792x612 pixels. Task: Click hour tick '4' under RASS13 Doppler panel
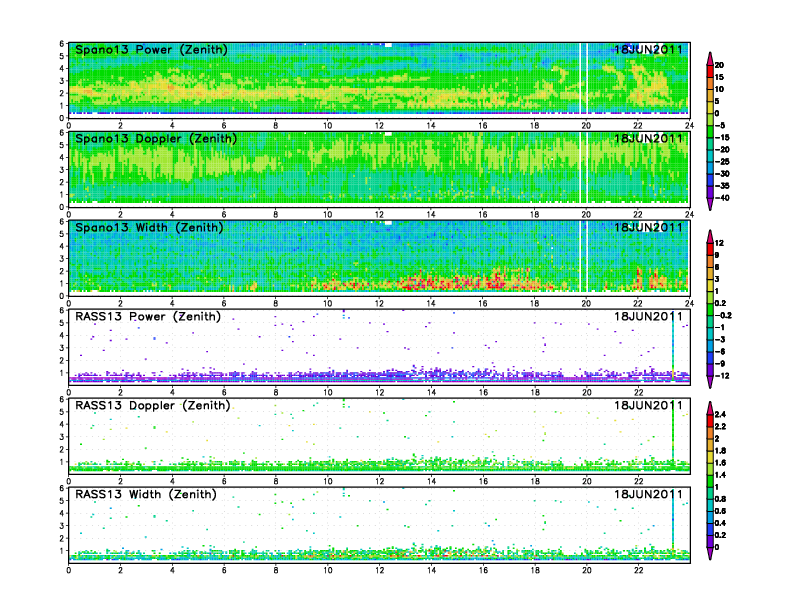click(172, 481)
